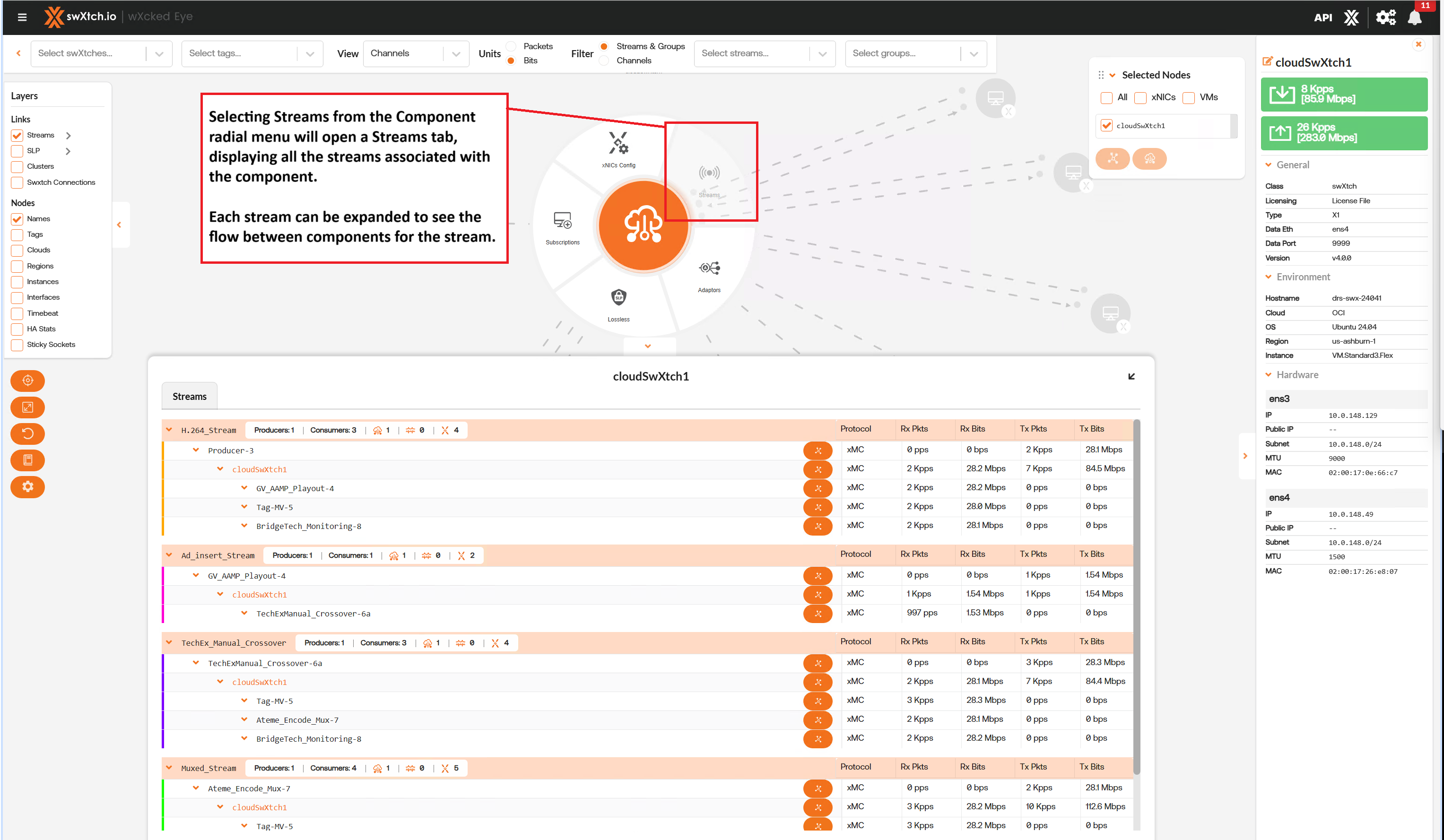Open the hamburger menu icon
The width and height of the screenshot is (1444, 840).
point(22,17)
